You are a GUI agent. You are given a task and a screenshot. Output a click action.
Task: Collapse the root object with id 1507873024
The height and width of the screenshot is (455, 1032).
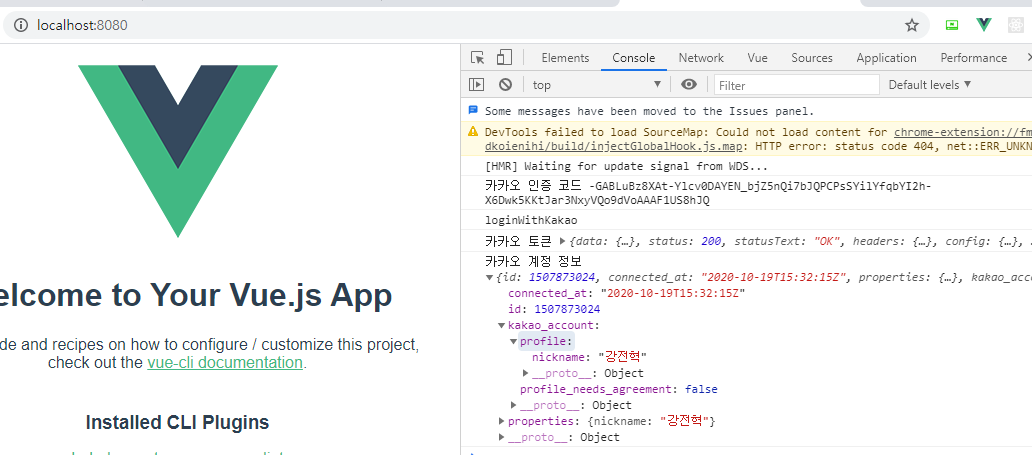489,278
